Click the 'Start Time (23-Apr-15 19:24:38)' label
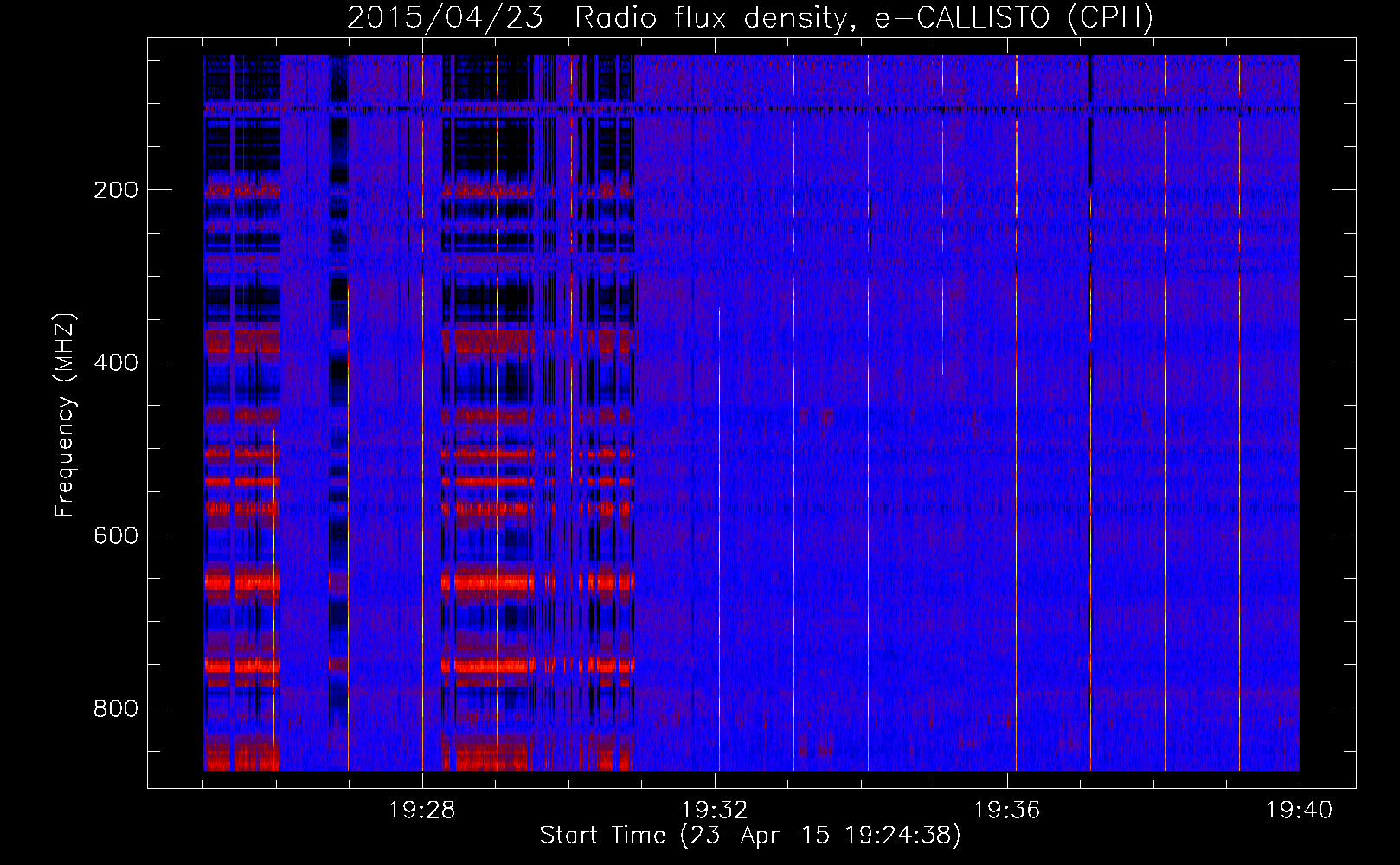The image size is (1400, 865). 750,836
